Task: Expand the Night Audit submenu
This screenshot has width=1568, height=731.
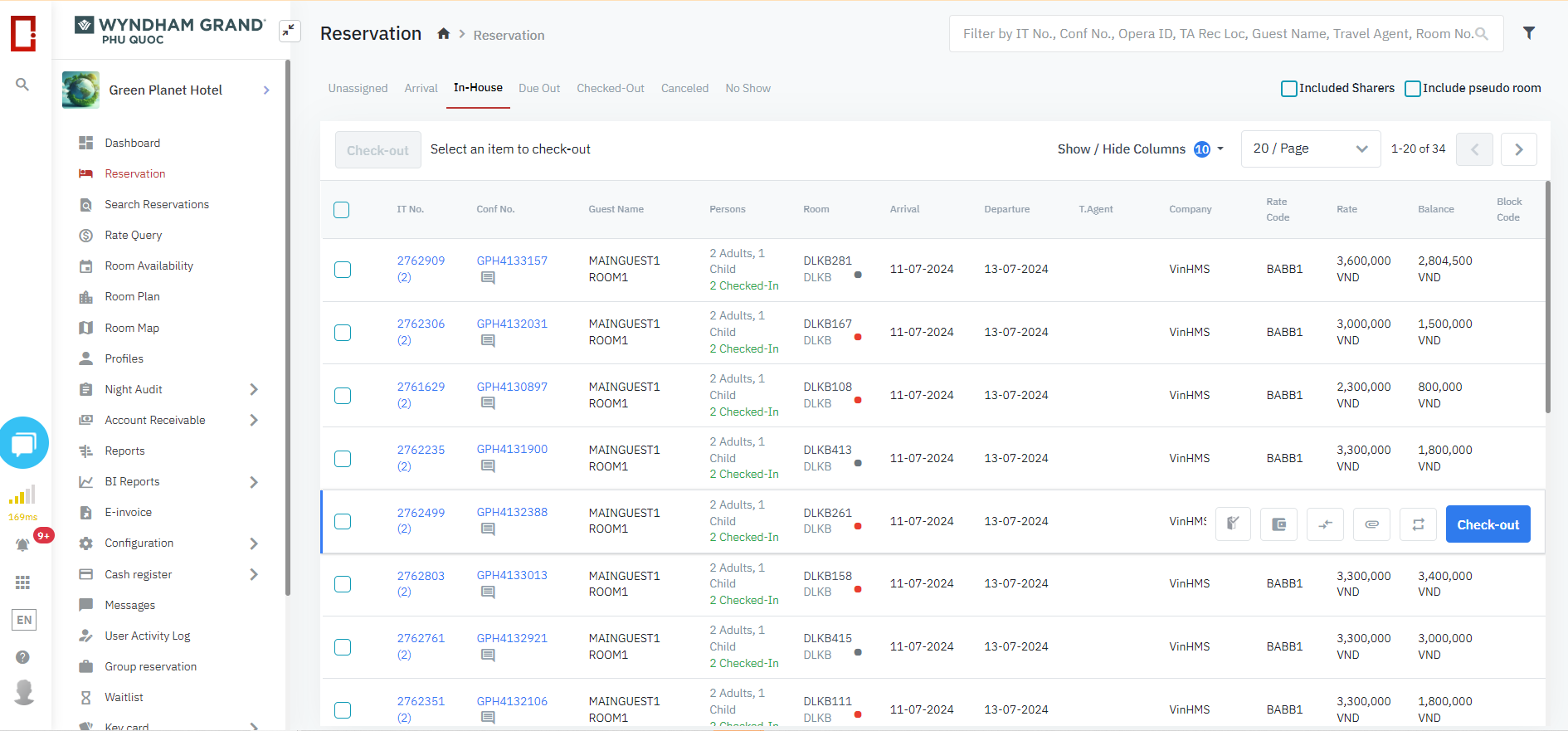Action: pos(254,389)
